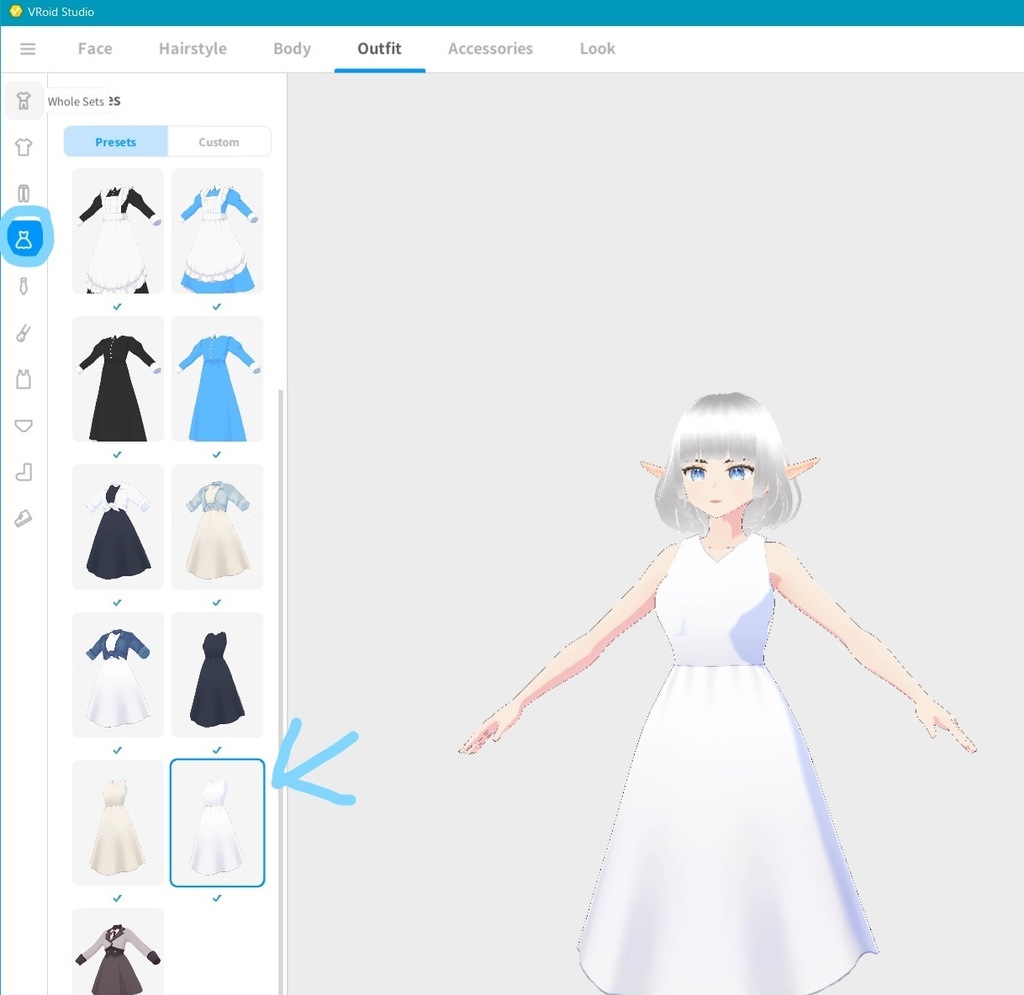The image size is (1024, 995).
Task: Click the checkmark under the plain blue dress
Action: pos(217,454)
